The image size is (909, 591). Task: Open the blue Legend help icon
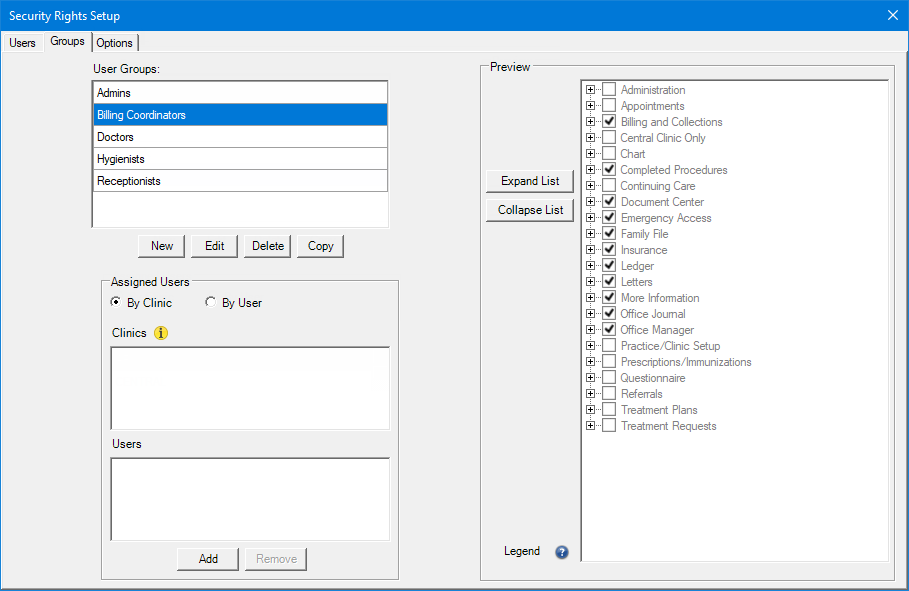(562, 552)
